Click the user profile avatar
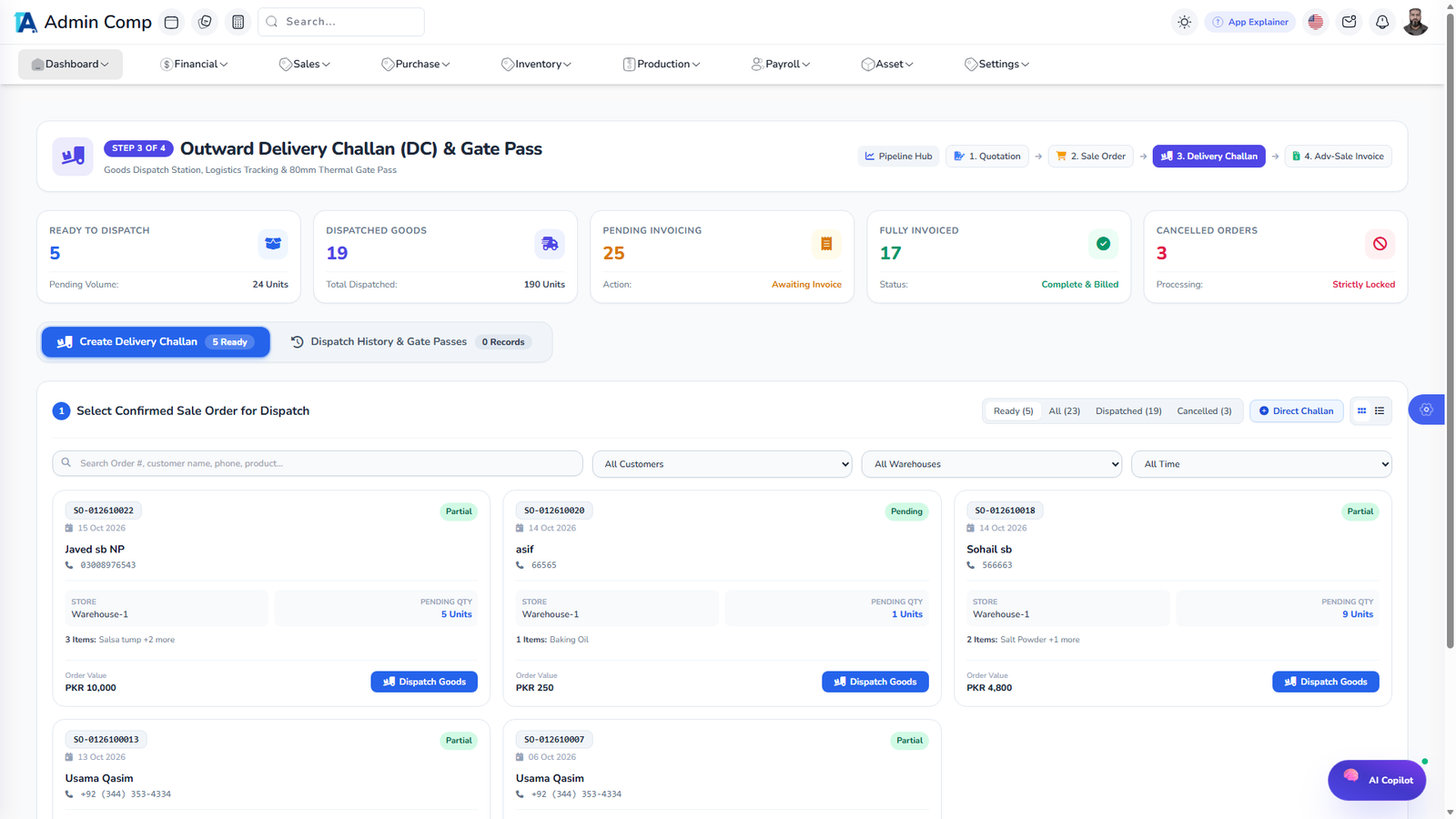 click(x=1416, y=22)
